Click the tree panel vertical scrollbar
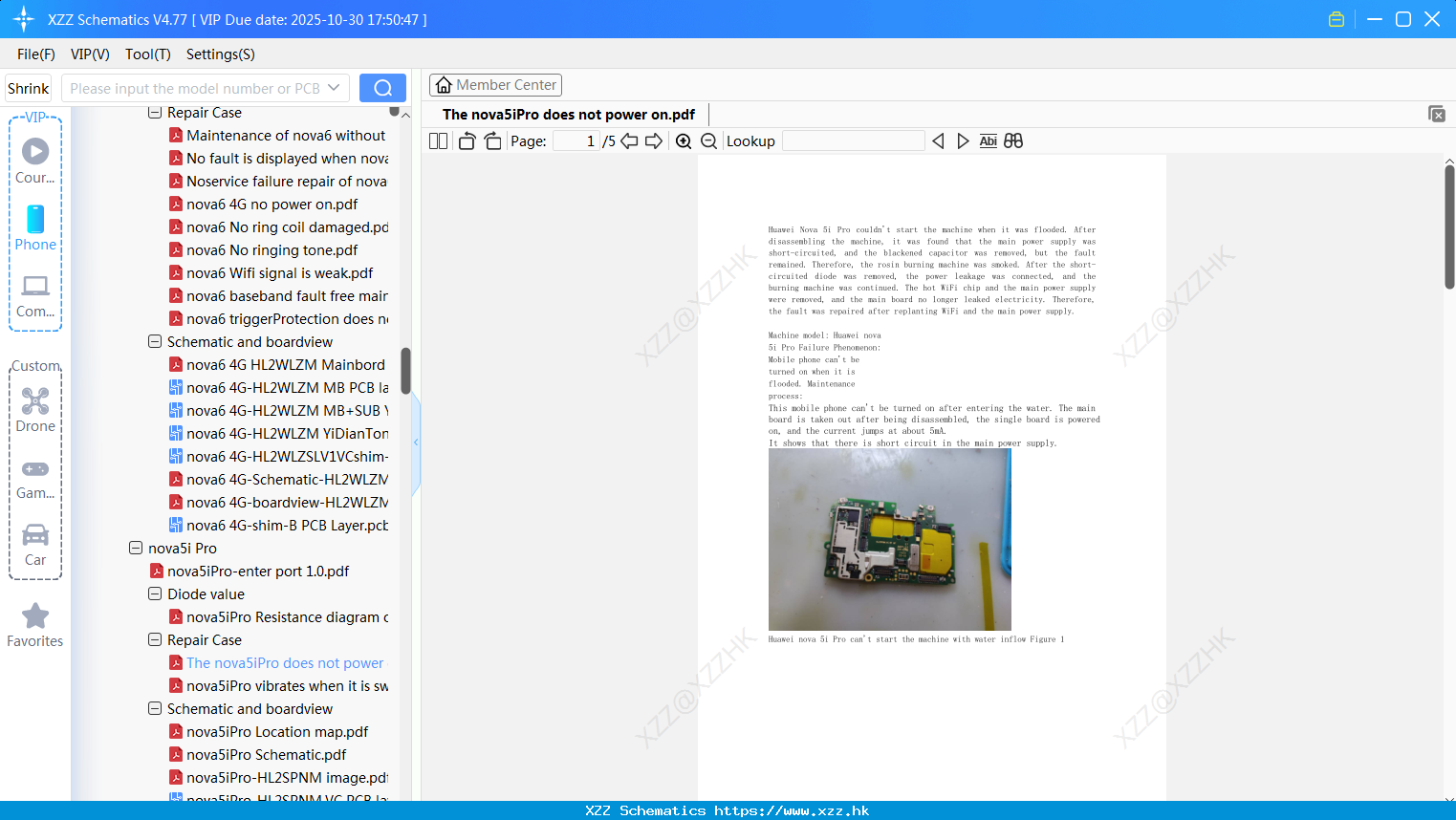The image size is (1456, 820). 405,371
